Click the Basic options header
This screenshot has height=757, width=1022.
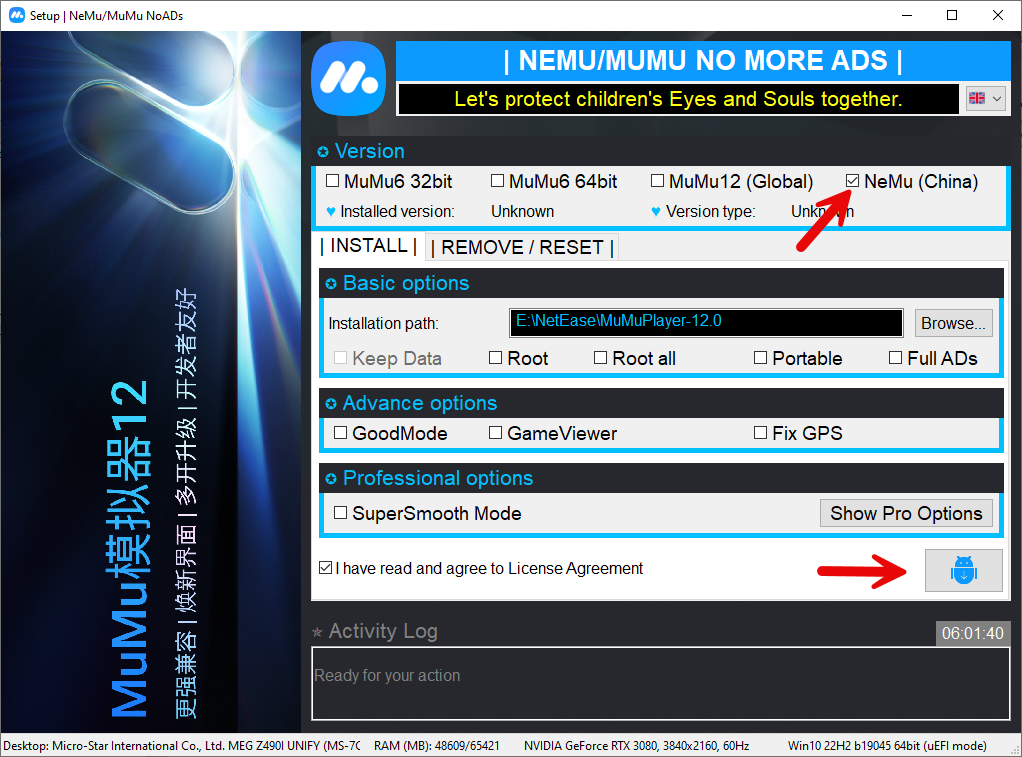(661, 283)
